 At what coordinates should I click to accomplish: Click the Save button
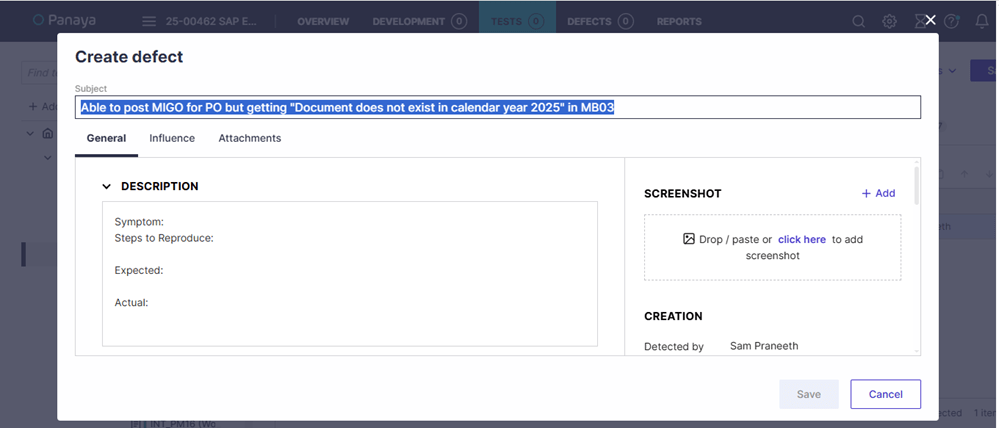(x=809, y=394)
